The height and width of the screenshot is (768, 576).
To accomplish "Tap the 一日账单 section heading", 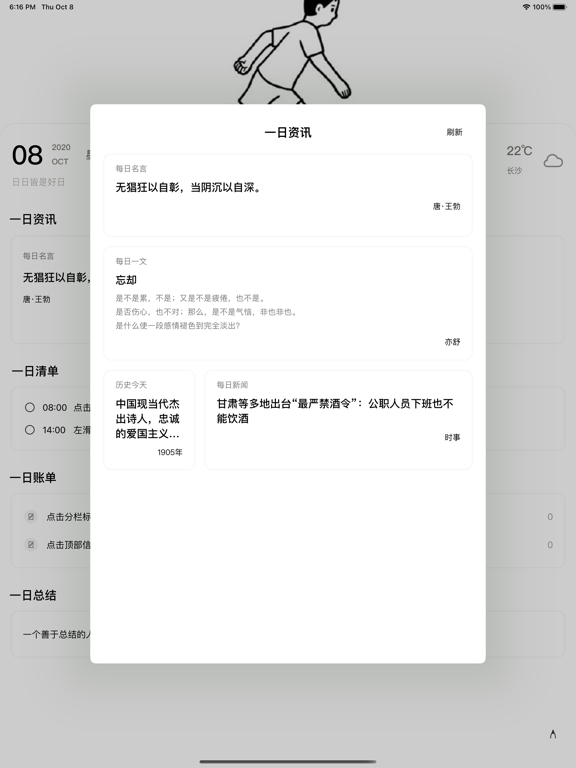I will click(33, 478).
